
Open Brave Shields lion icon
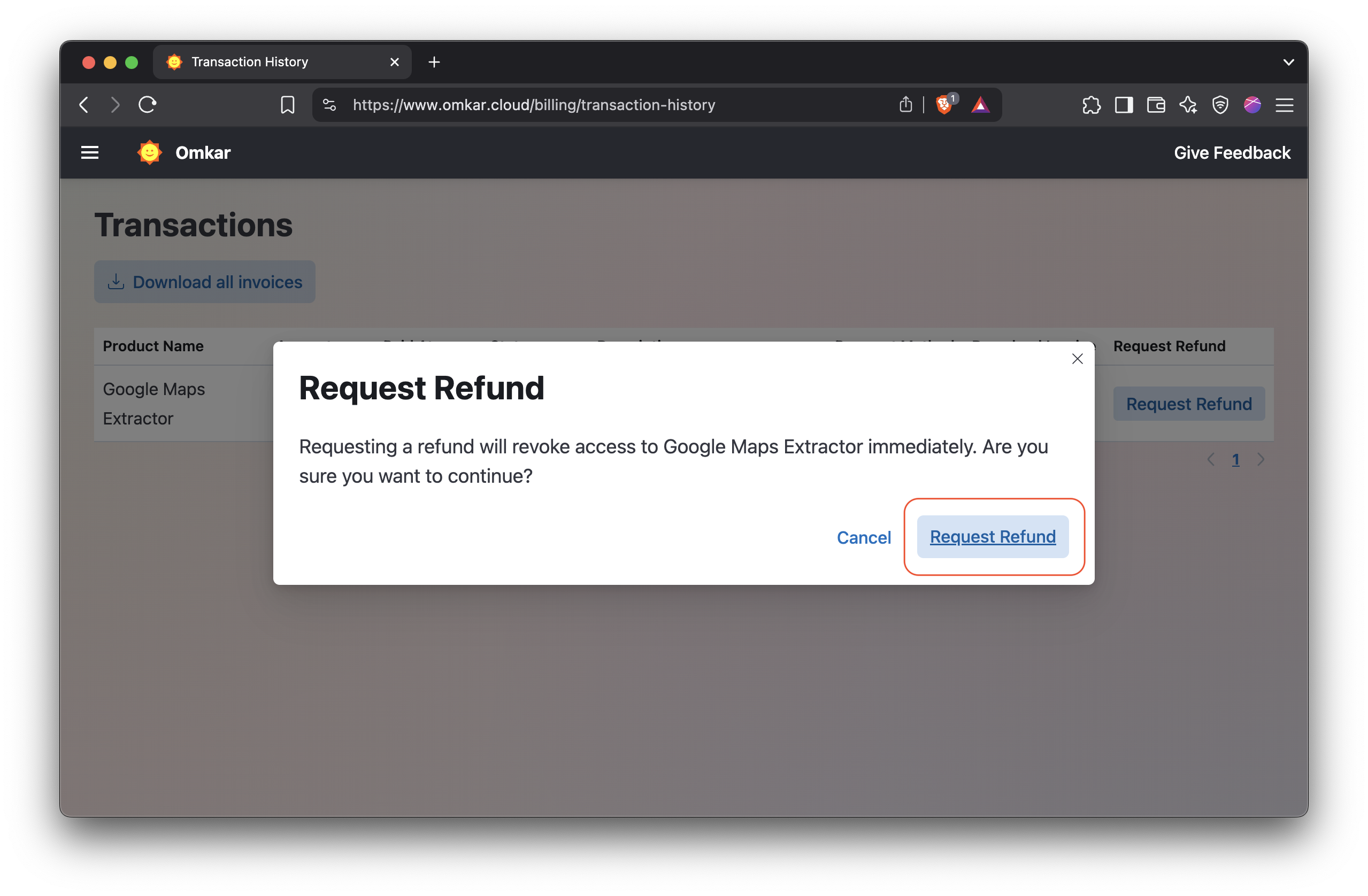[943, 105]
